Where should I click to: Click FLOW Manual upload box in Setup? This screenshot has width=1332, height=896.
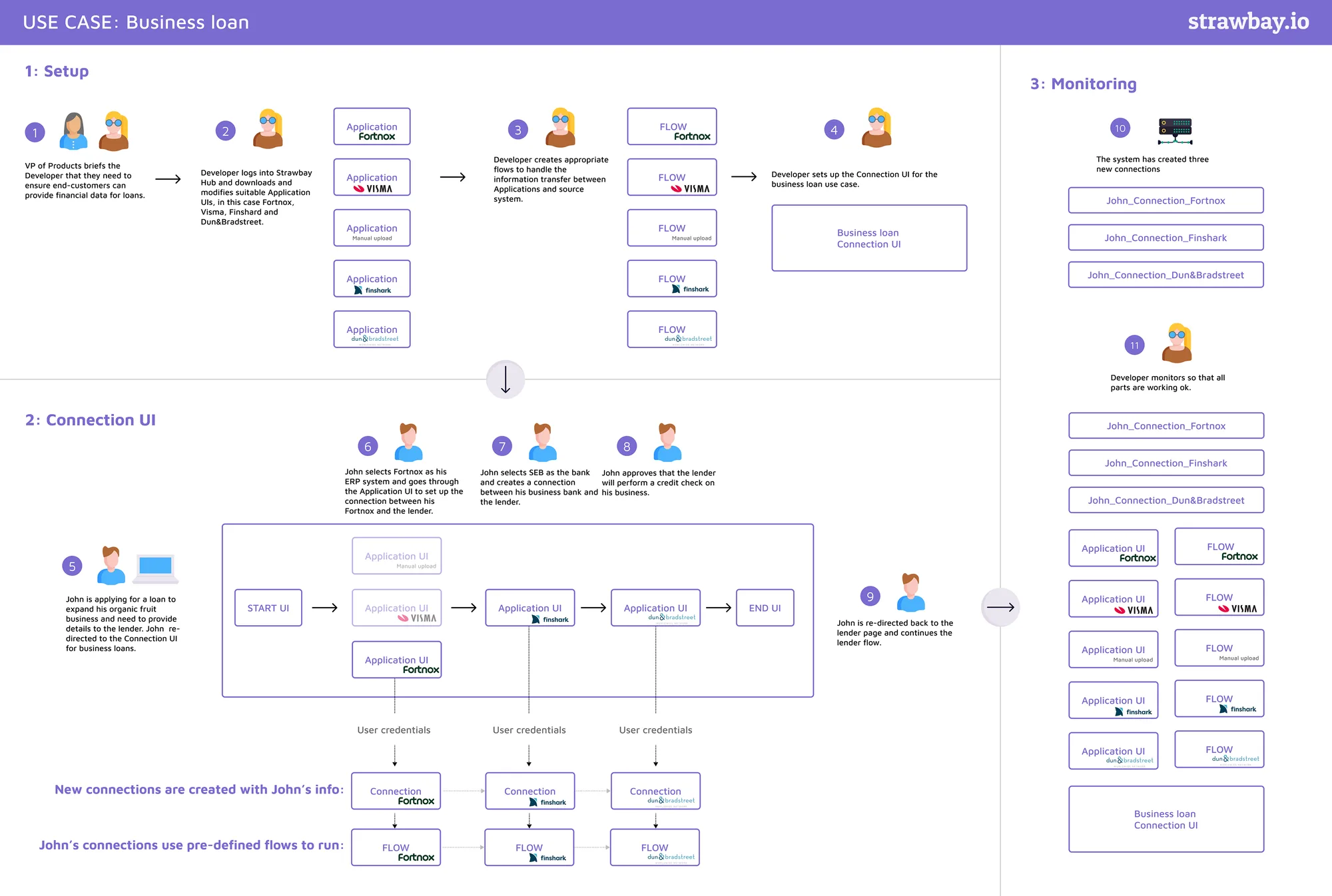tap(672, 228)
